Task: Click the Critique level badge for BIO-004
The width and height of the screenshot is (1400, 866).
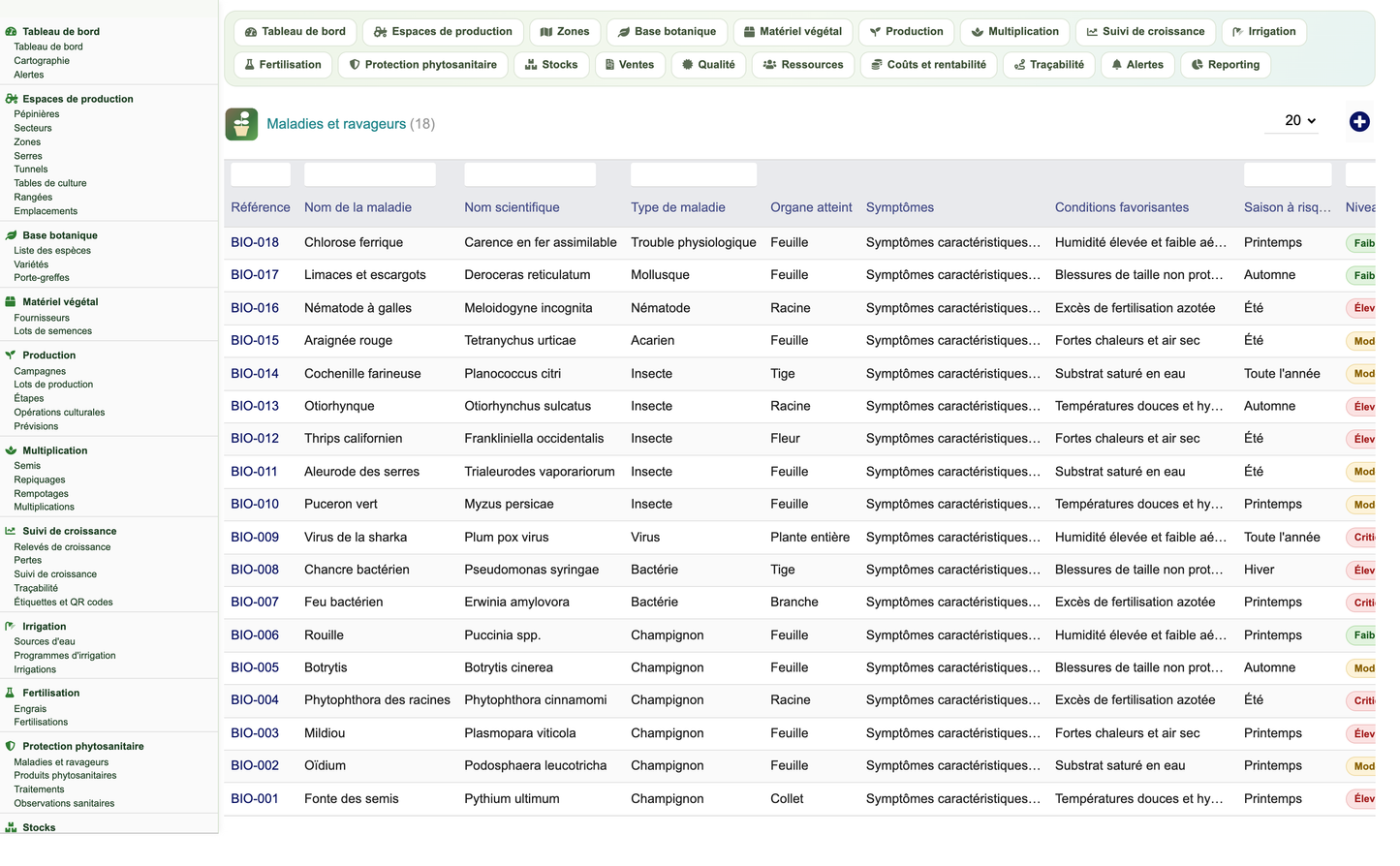Action: [x=1362, y=700]
